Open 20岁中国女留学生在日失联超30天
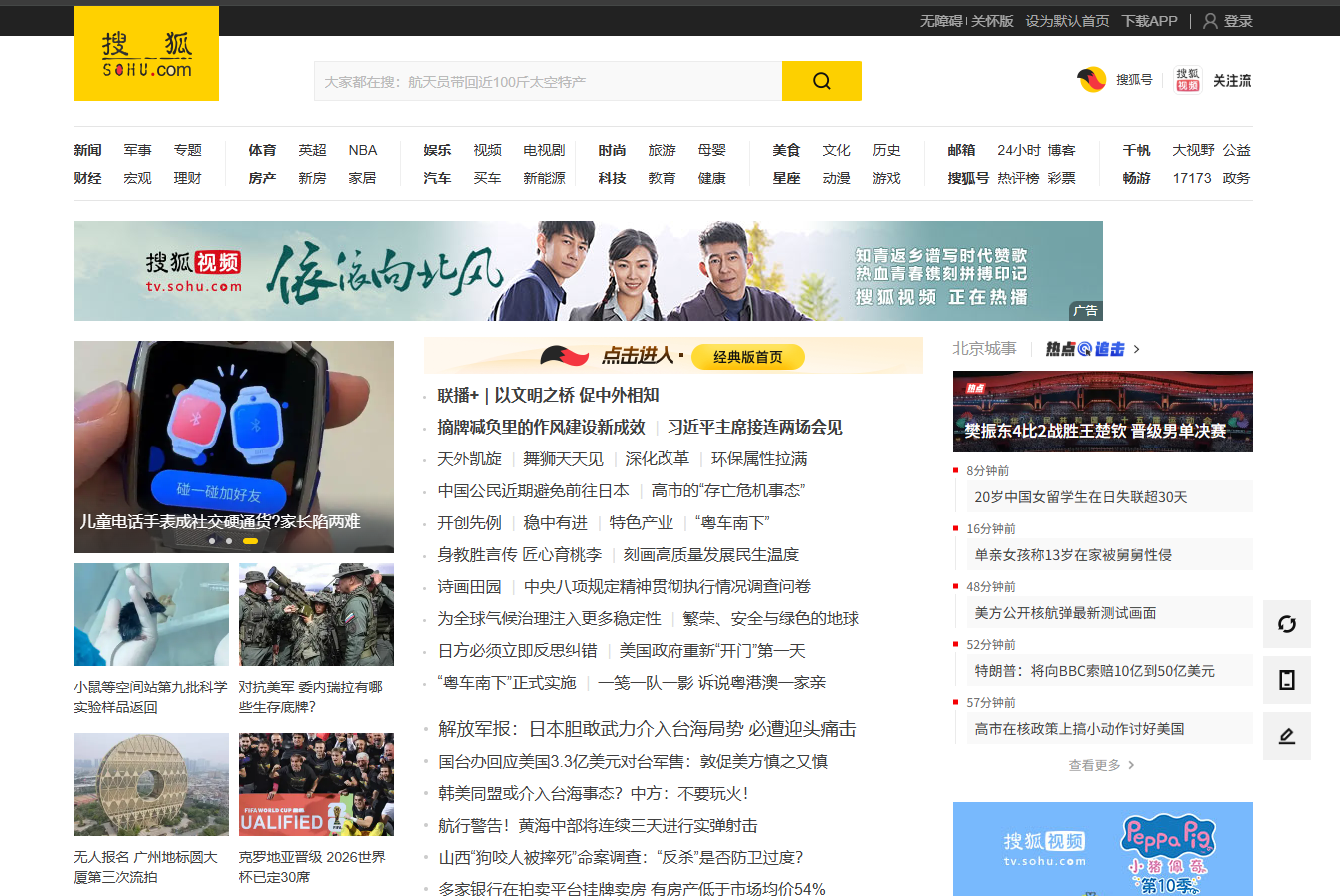This screenshot has height=896, width=1340. pyautogui.click(x=1081, y=497)
